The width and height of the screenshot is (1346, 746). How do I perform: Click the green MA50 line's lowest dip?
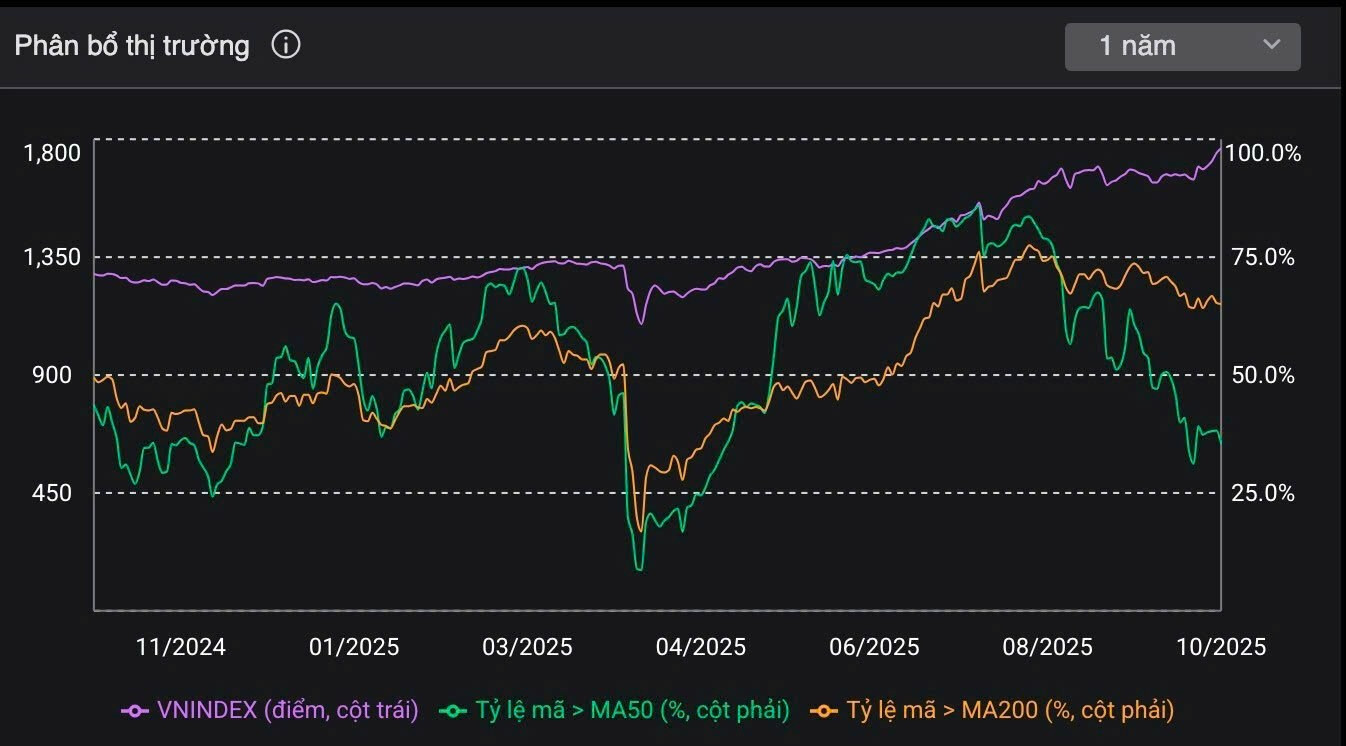638,568
